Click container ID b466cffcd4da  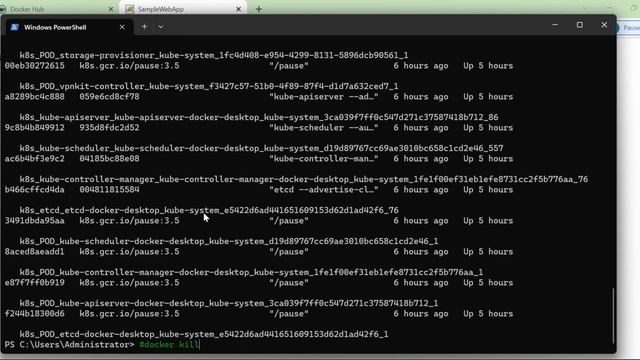pos(34,190)
